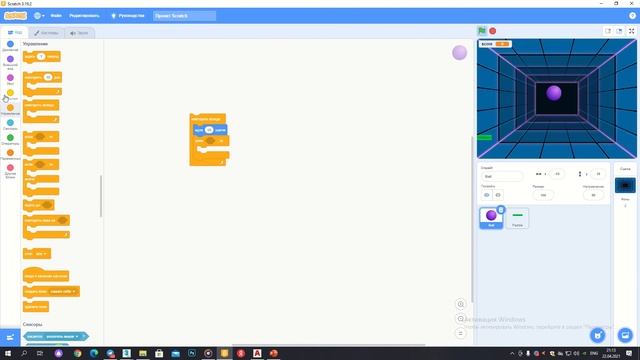Switch to the Code tab
This screenshot has height=360, width=640.
tap(15, 33)
